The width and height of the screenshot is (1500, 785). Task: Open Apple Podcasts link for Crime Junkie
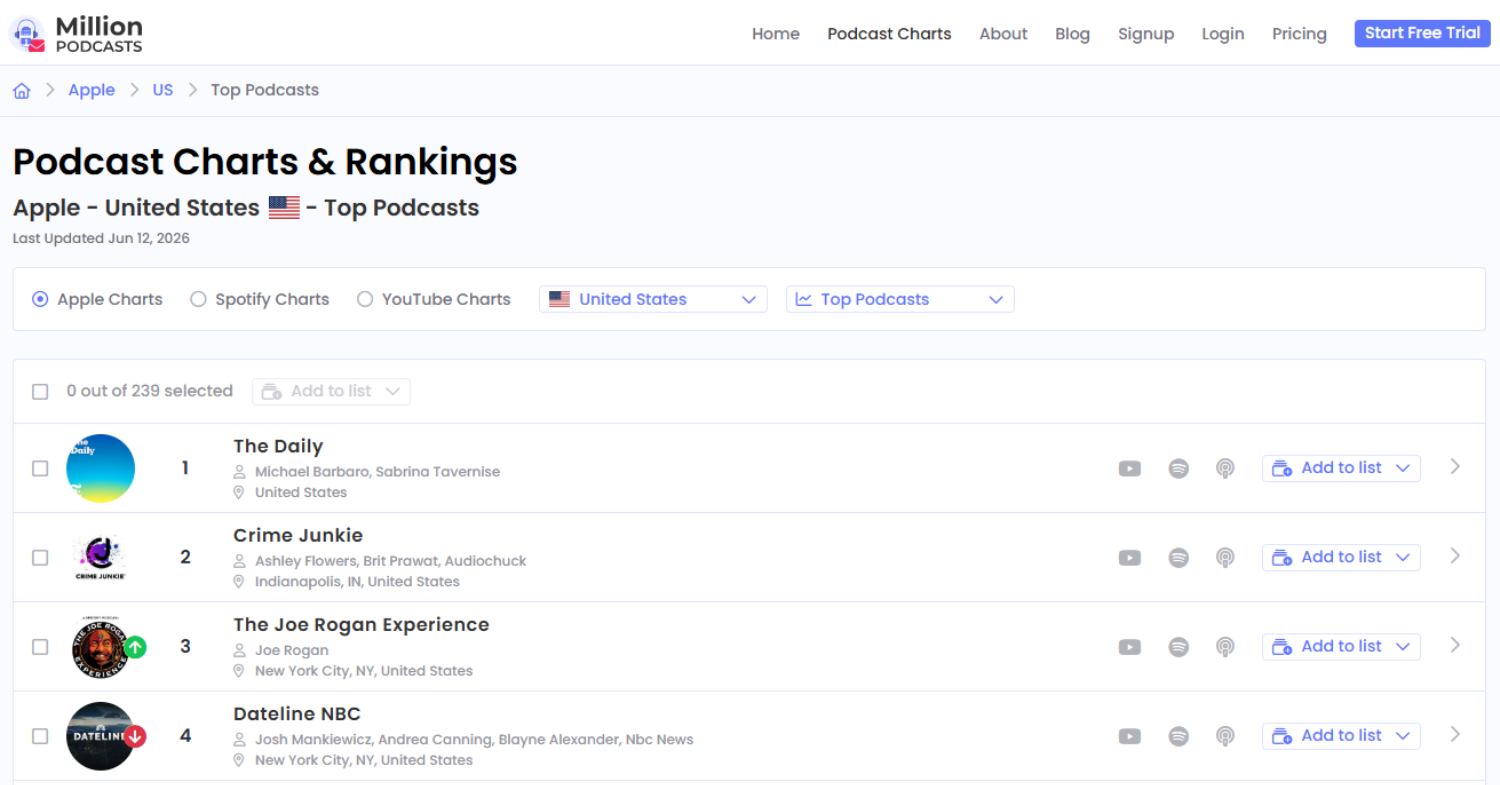[1225, 557]
